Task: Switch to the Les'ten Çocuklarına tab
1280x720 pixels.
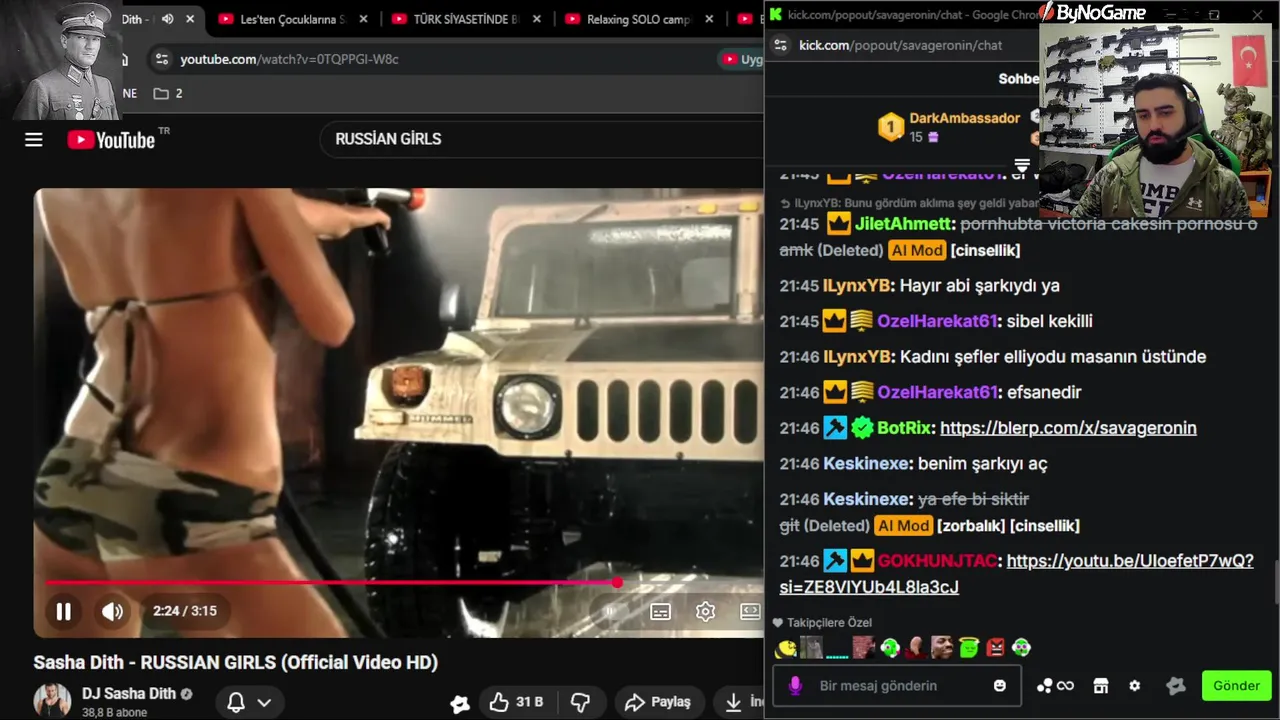Action: tap(280, 19)
